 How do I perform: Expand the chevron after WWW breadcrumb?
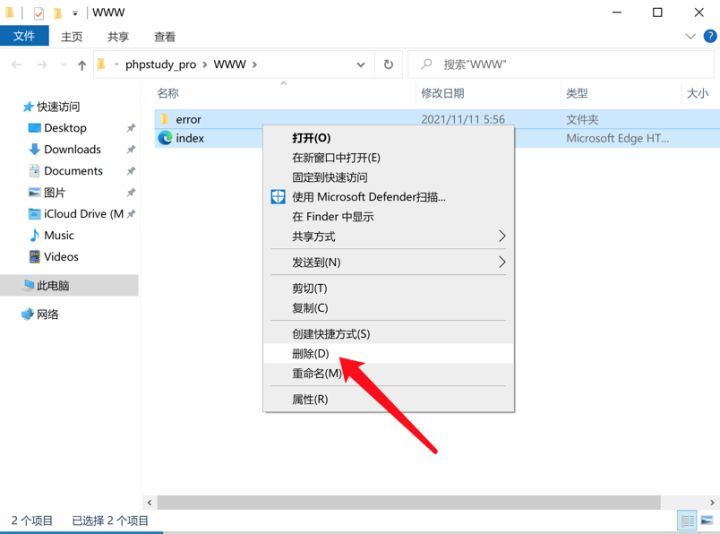(254, 65)
